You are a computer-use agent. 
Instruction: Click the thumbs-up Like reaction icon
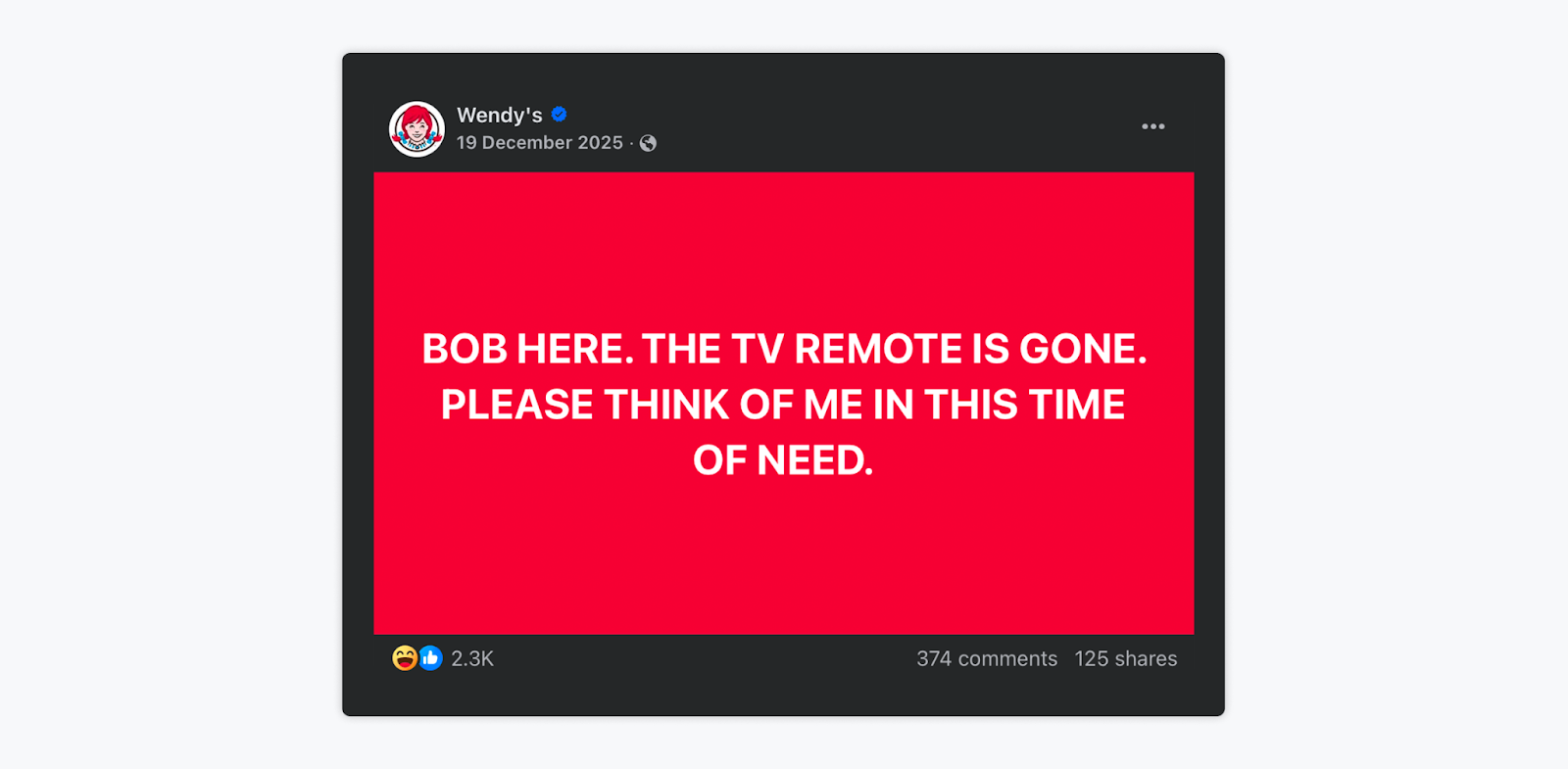[x=430, y=658]
